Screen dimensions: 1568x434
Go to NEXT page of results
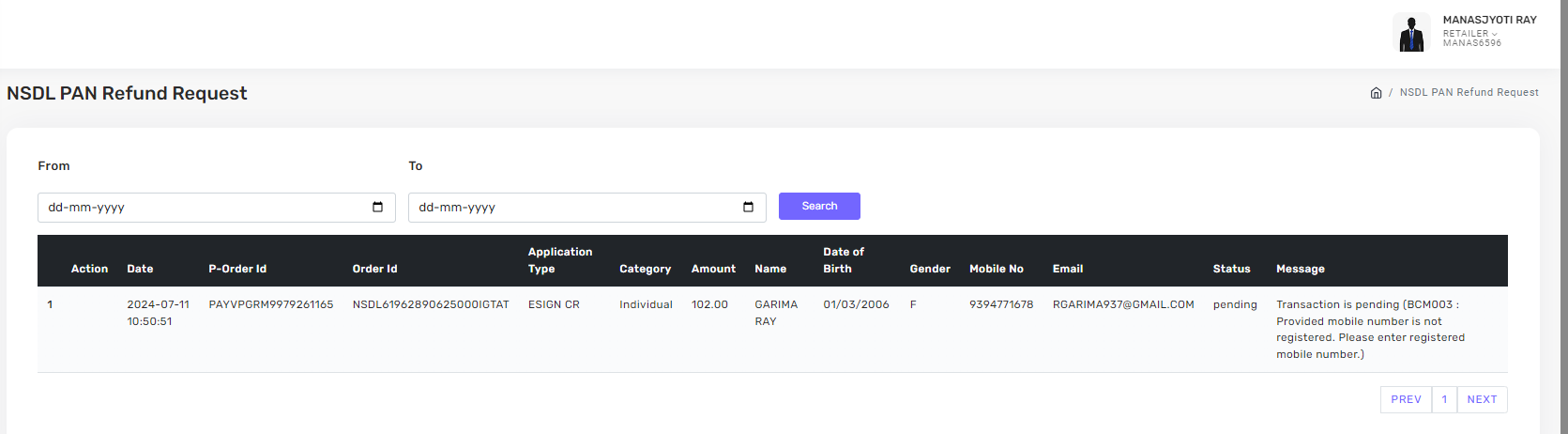click(1482, 399)
